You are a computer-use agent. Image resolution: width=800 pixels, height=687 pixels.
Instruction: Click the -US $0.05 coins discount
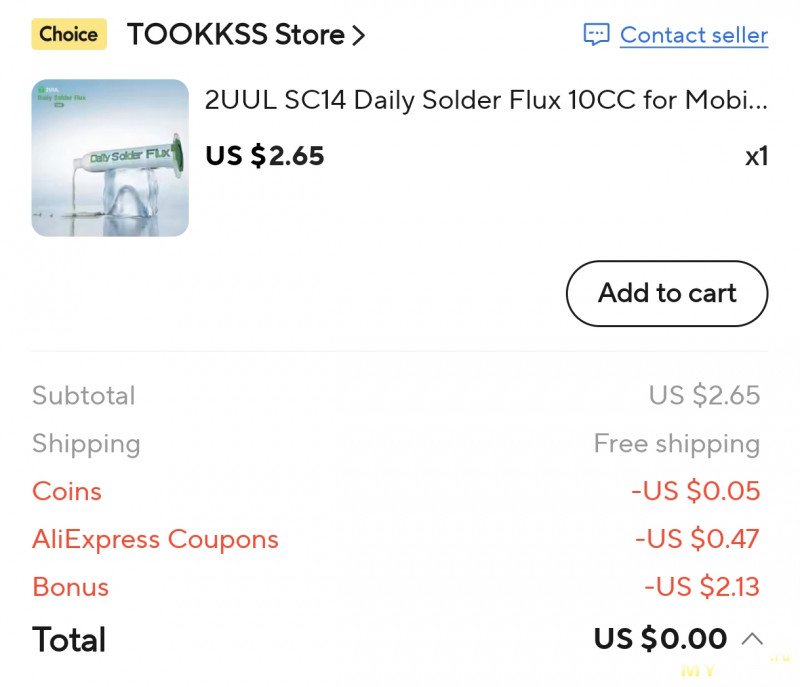(x=695, y=491)
